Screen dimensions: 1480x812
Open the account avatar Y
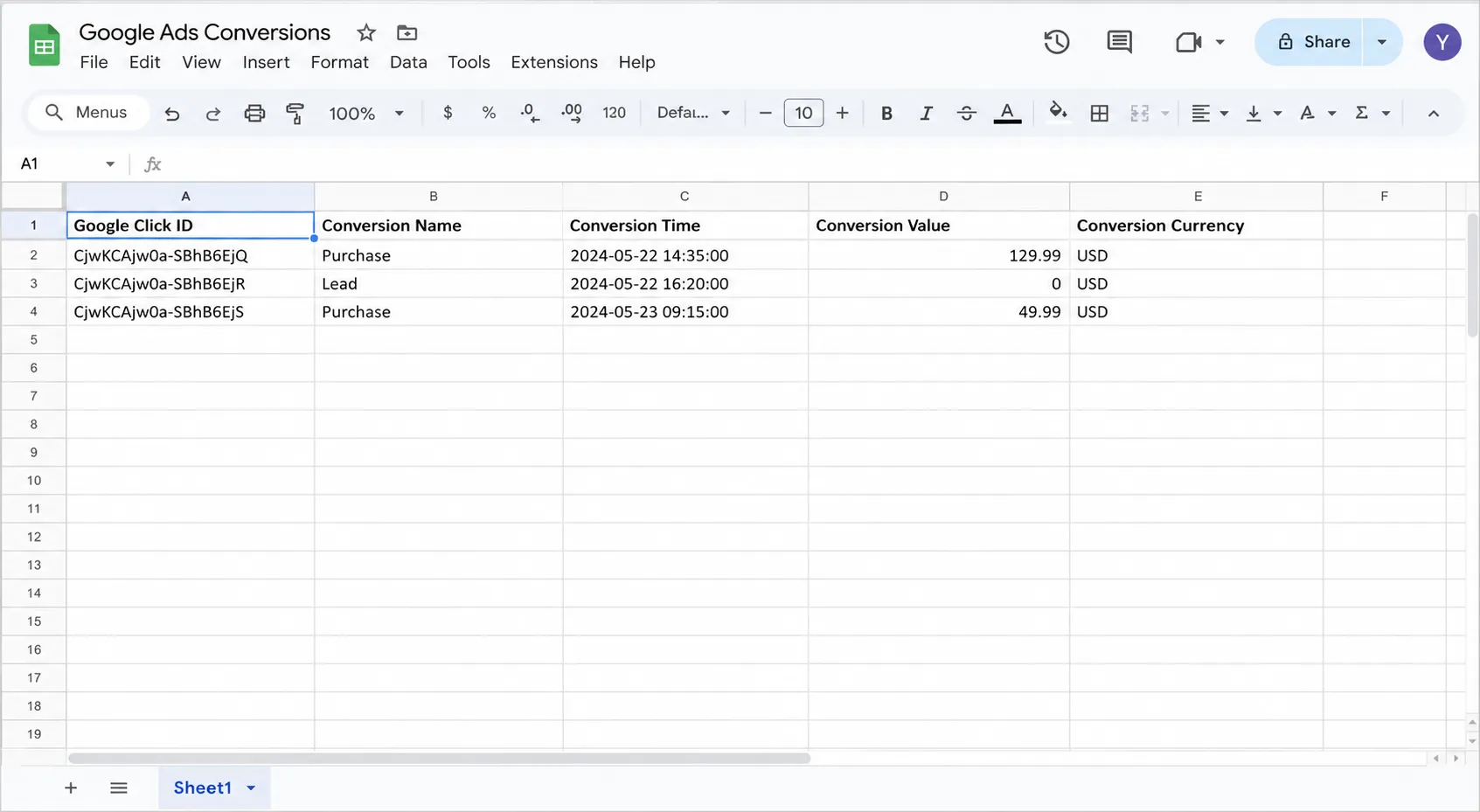click(x=1442, y=42)
